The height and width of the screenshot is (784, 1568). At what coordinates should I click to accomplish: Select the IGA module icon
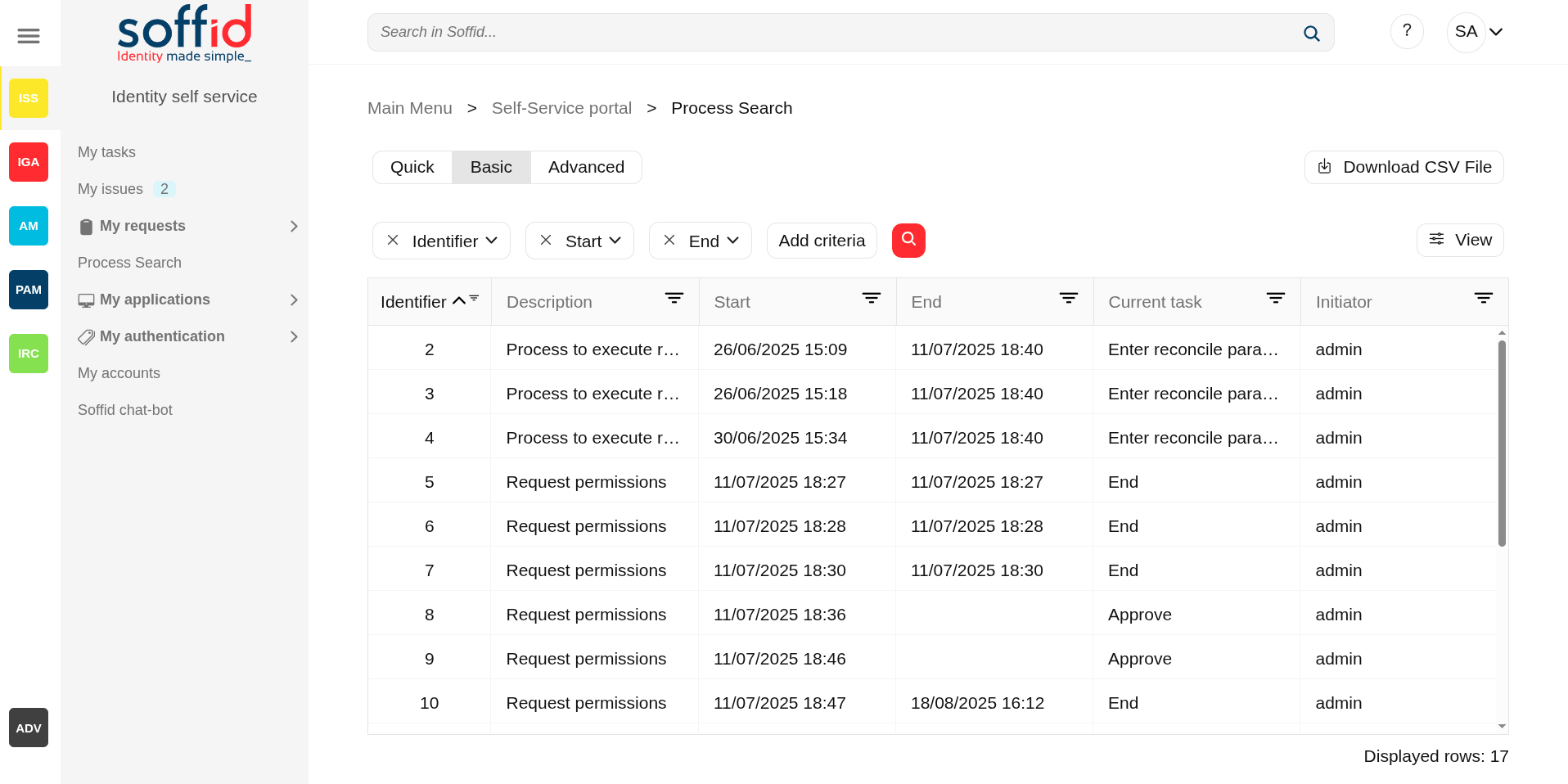point(29,162)
